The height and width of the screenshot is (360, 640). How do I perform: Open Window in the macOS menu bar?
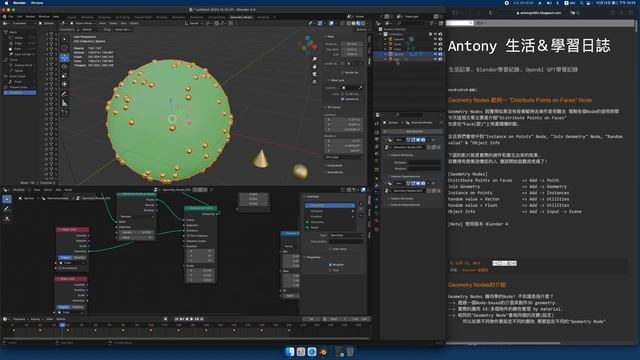pyautogui.click(x=37, y=3)
